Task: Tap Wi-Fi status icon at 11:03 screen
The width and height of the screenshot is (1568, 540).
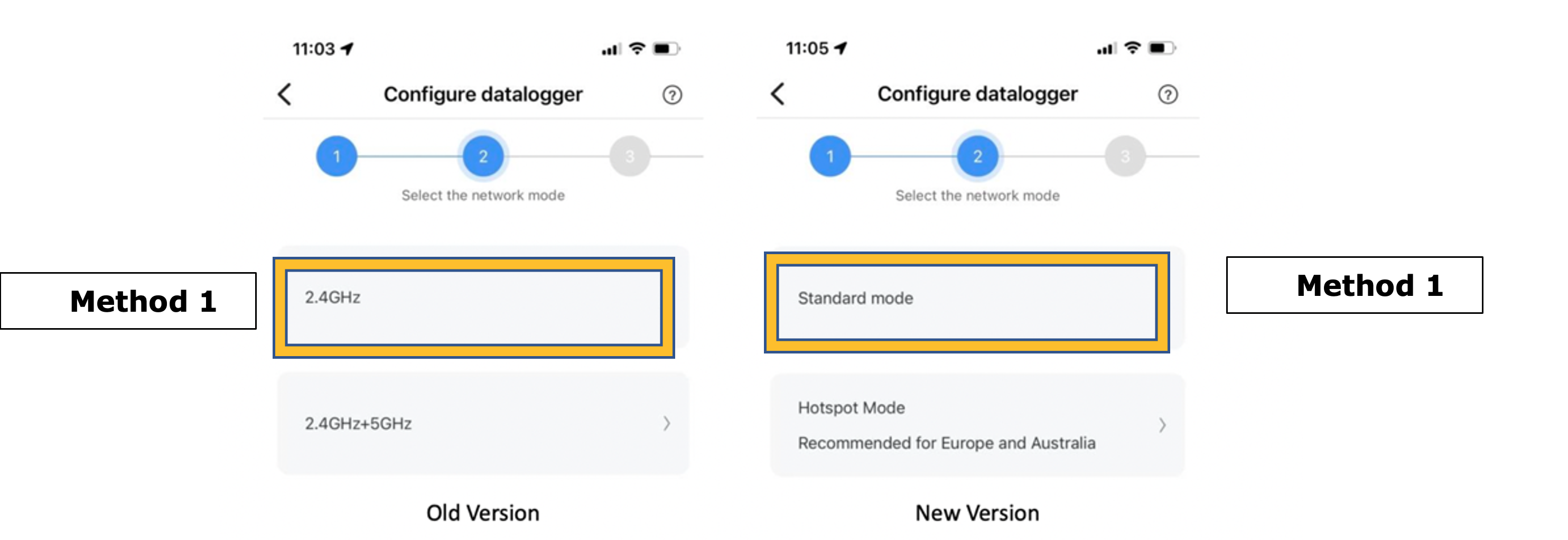Action: tap(637, 49)
